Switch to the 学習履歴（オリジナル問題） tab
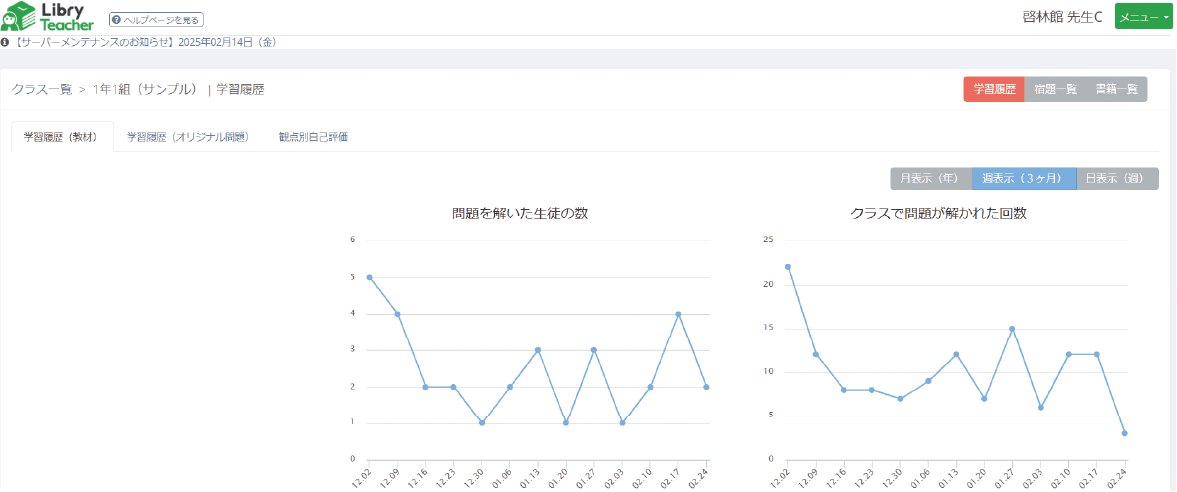The height and width of the screenshot is (492, 1177). [187, 137]
